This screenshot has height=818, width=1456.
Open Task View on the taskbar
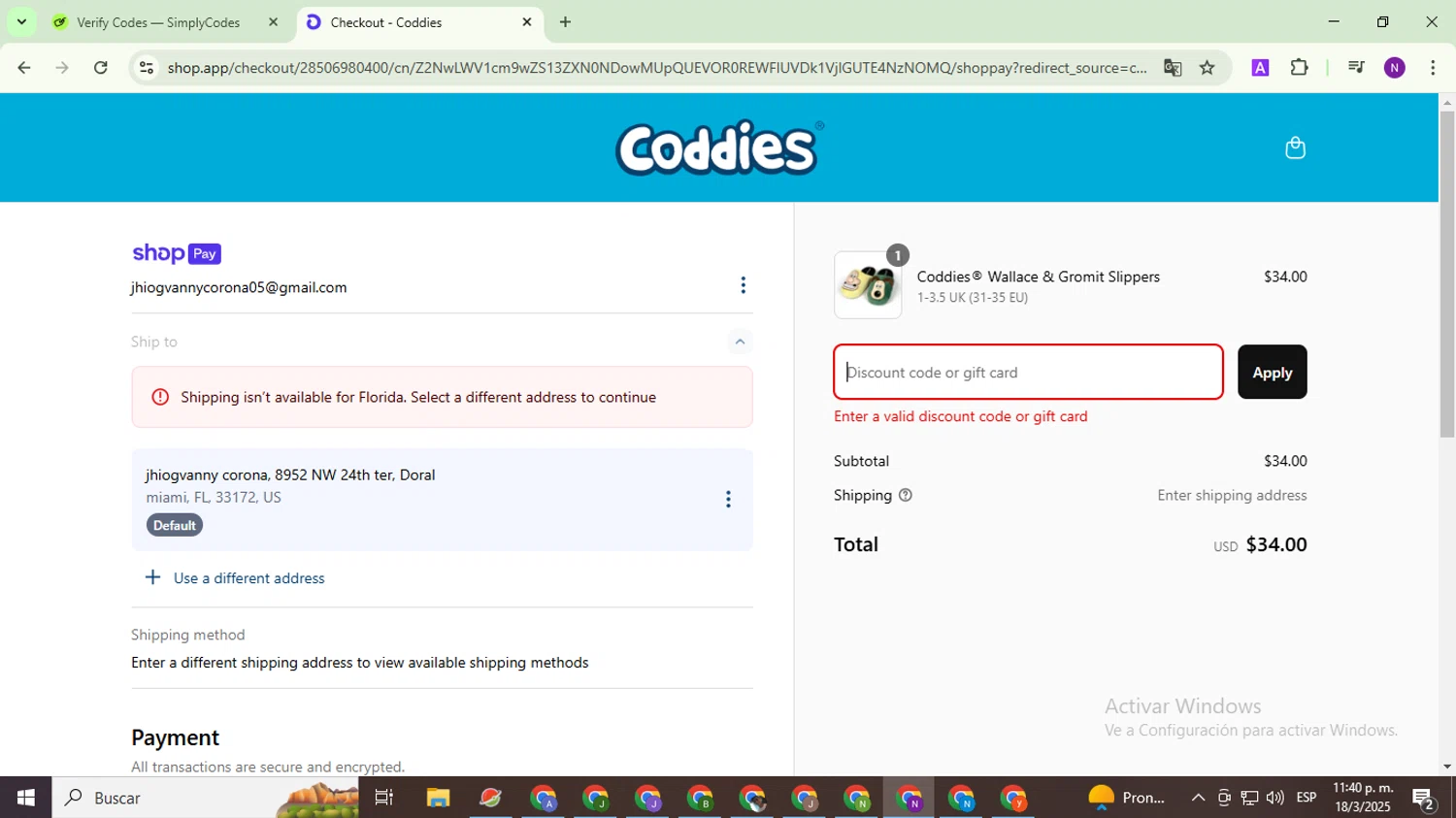384,798
